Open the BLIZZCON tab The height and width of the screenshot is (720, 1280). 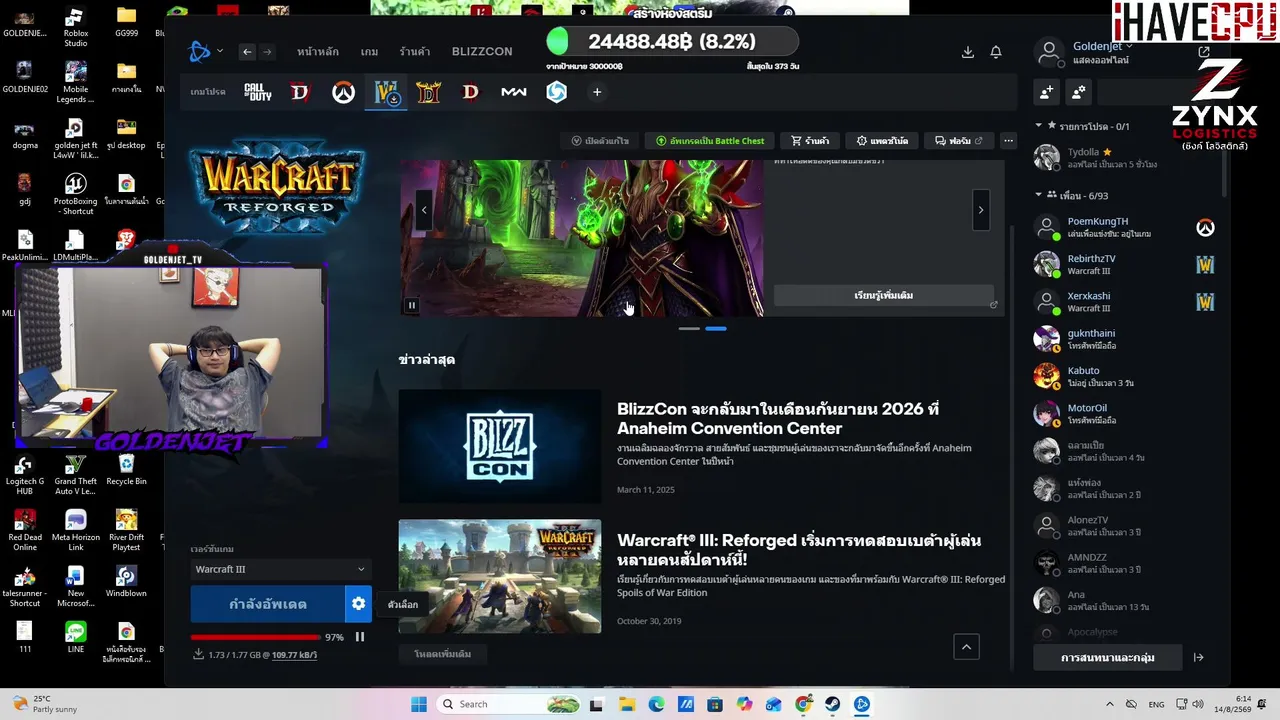[x=482, y=52]
